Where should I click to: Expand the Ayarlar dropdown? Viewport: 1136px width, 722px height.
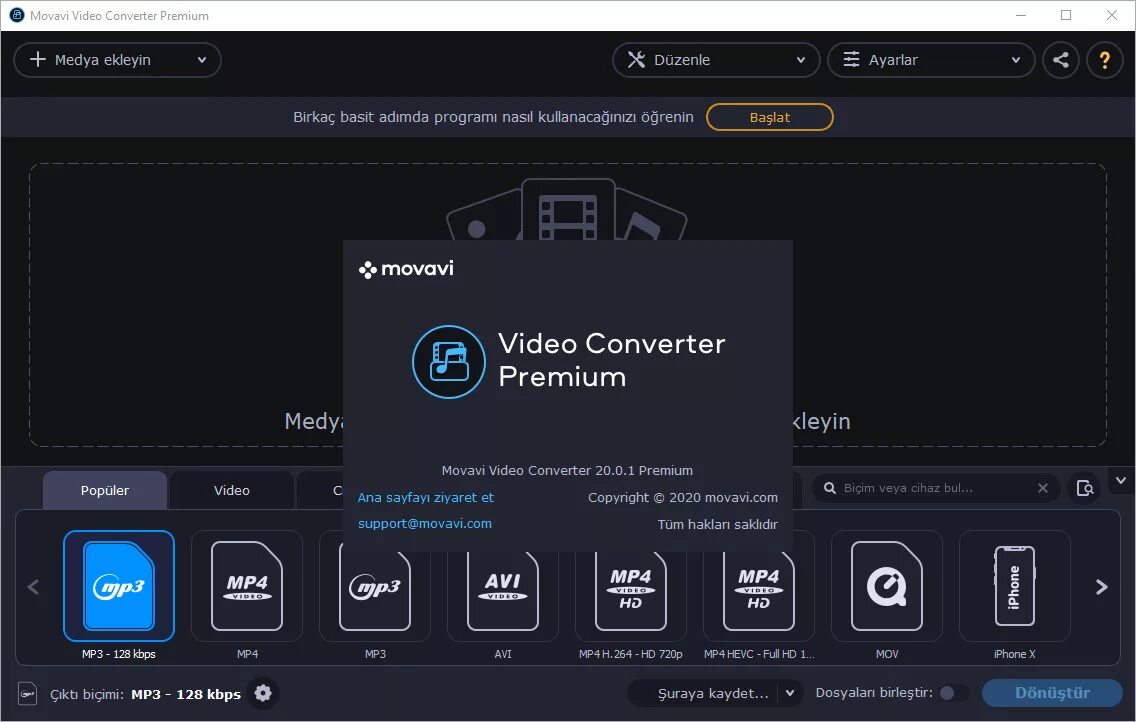[930, 60]
